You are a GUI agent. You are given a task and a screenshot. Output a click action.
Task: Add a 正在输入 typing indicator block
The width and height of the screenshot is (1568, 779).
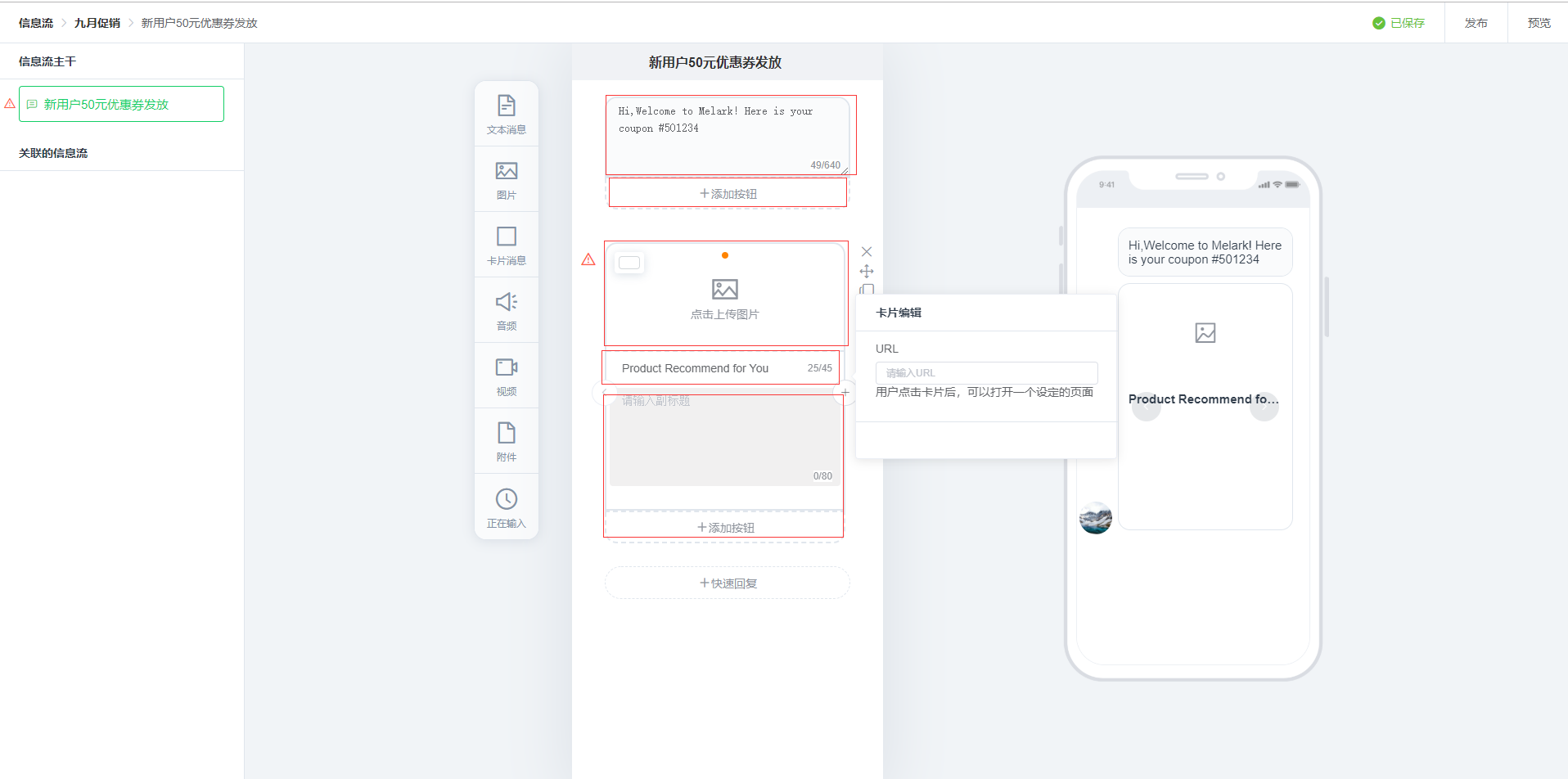tap(506, 507)
